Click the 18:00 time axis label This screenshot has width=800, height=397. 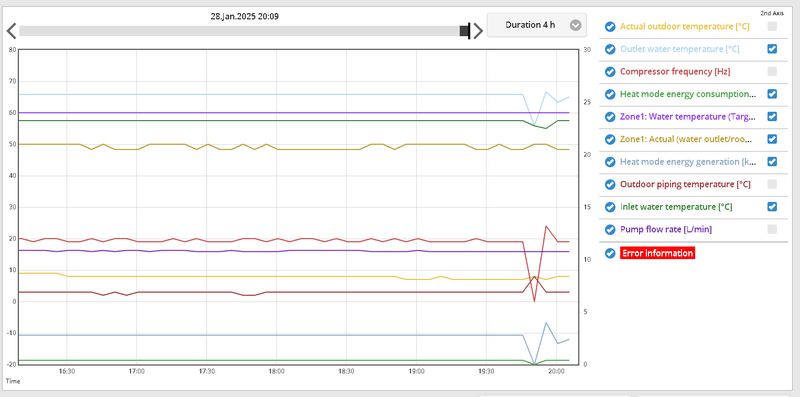point(276,371)
